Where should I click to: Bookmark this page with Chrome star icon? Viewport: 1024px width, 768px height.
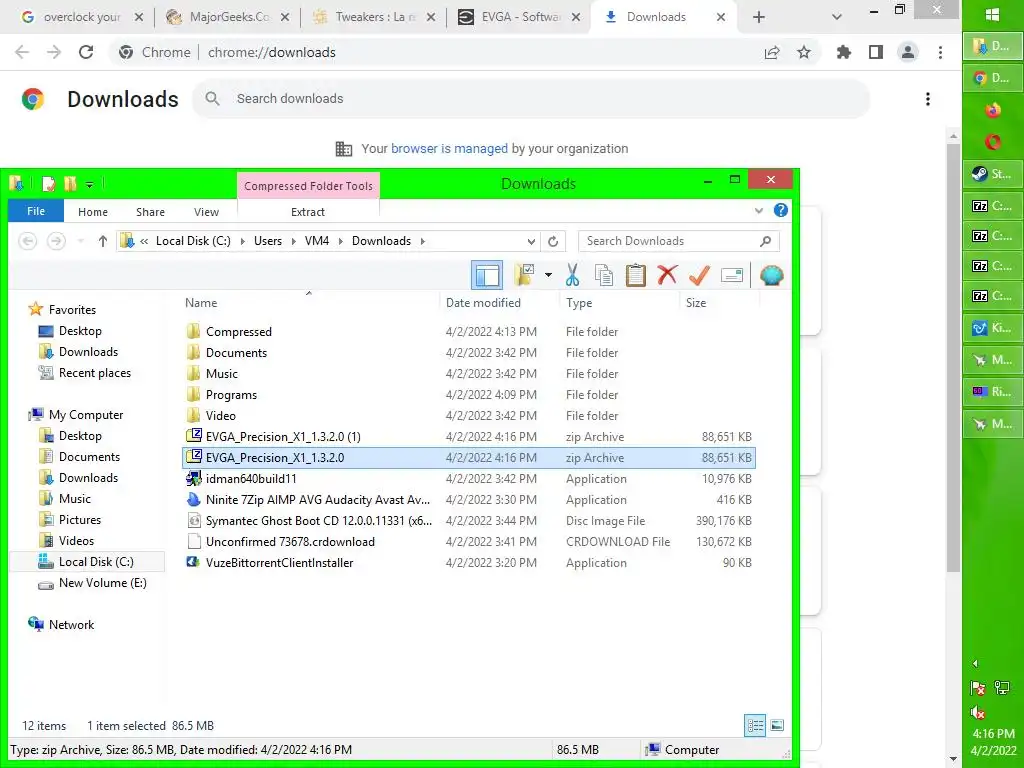point(804,52)
